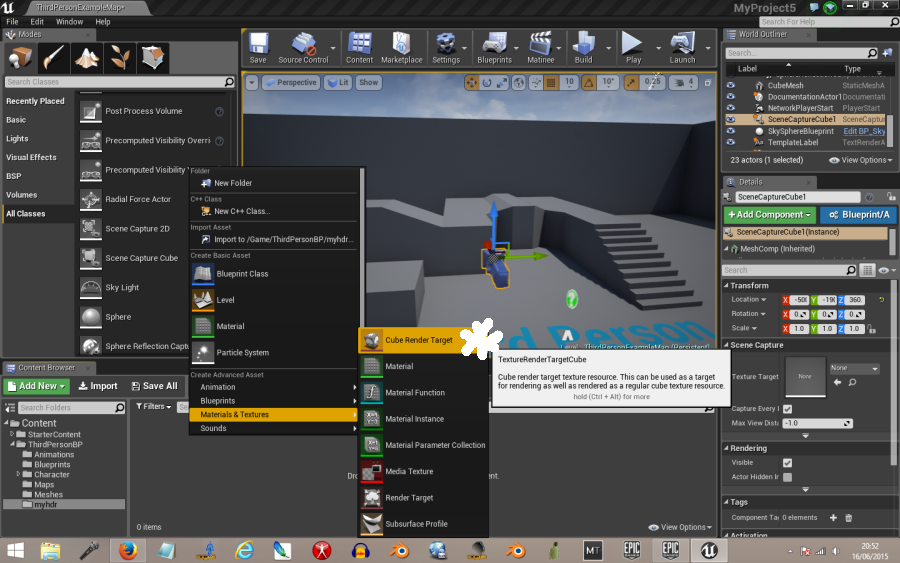This screenshot has height=563, width=900.
Task: Open the Filters dropdown
Action: coord(153,406)
